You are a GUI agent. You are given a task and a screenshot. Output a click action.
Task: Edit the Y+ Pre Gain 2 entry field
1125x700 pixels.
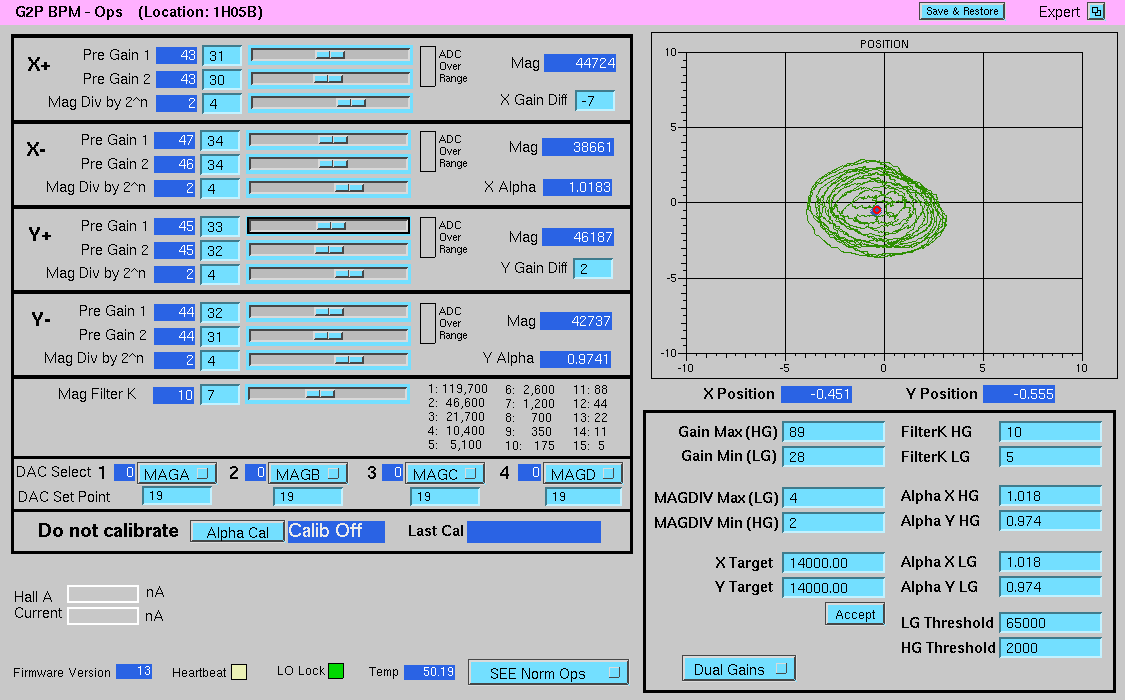[x=220, y=250]
